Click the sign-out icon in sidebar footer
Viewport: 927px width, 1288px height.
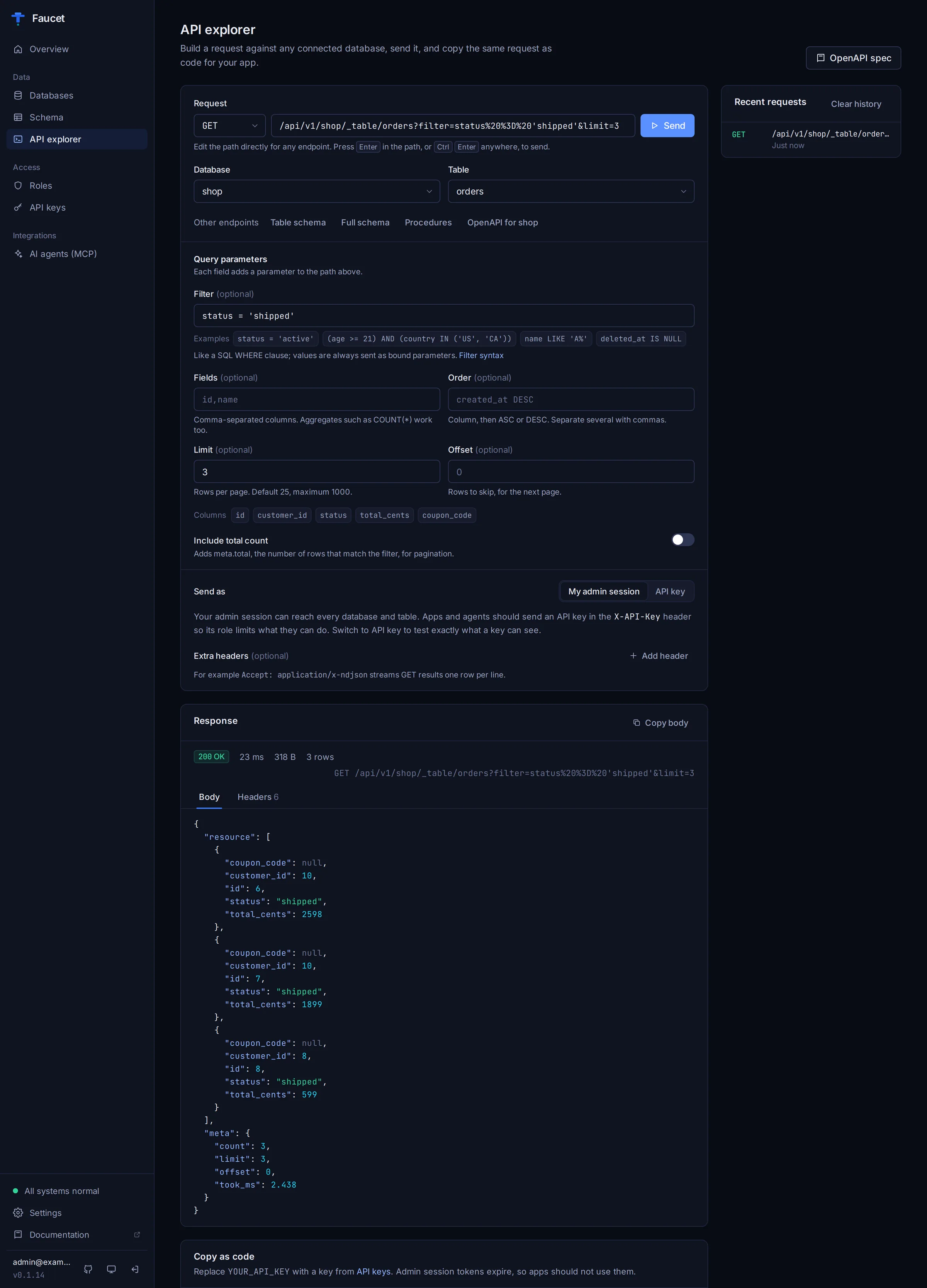point(135,1269)
